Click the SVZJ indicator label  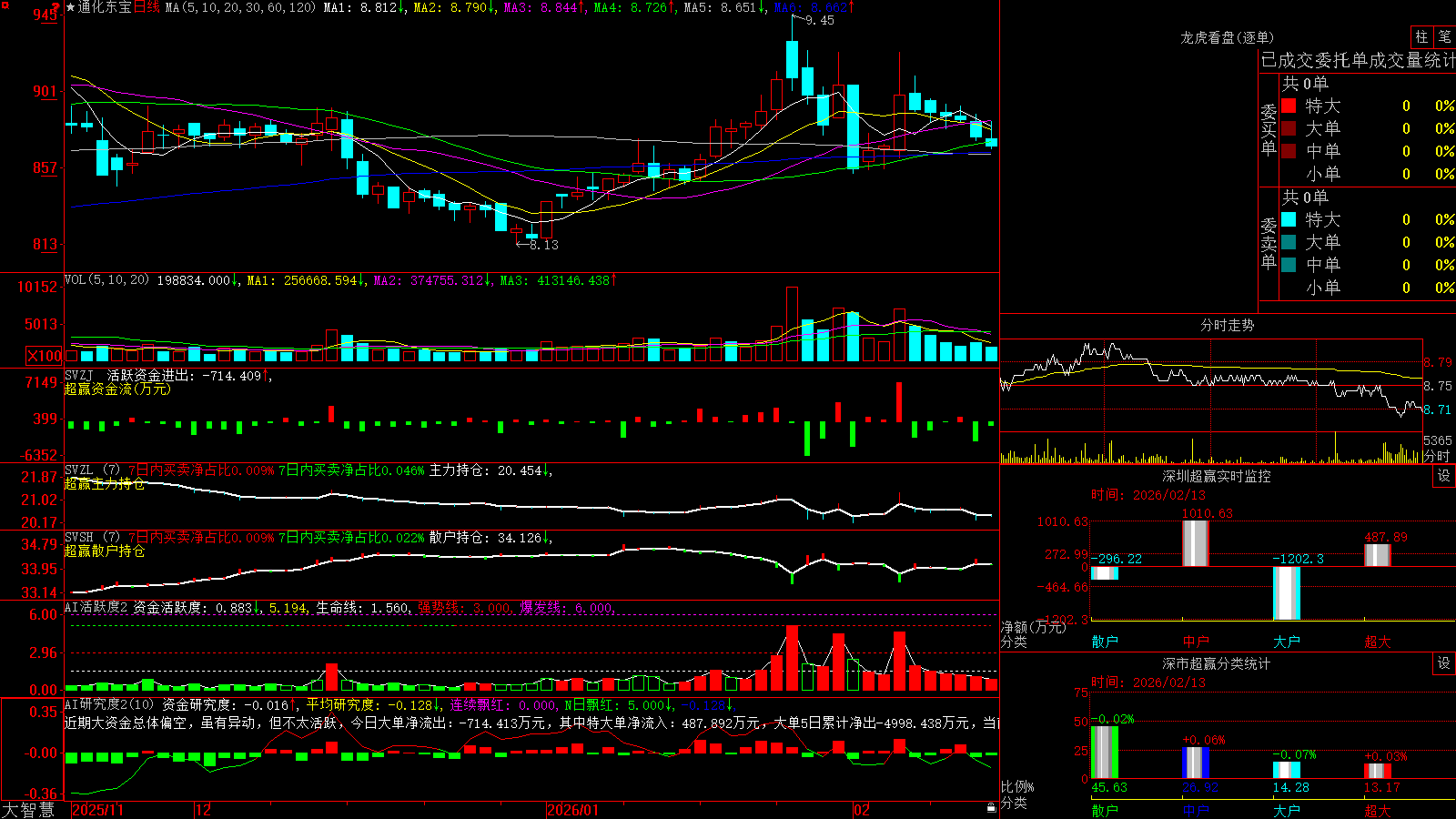click(x=79, y=375)
